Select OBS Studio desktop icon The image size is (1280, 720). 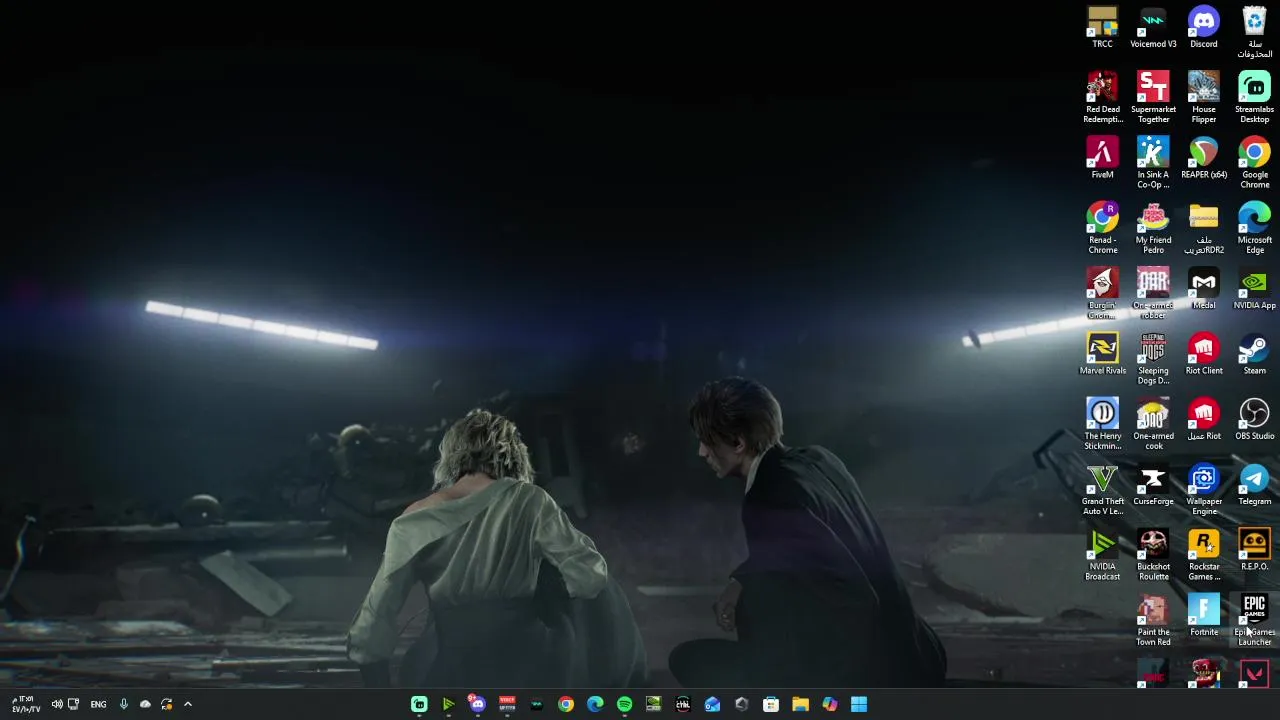click(1254, 420)
